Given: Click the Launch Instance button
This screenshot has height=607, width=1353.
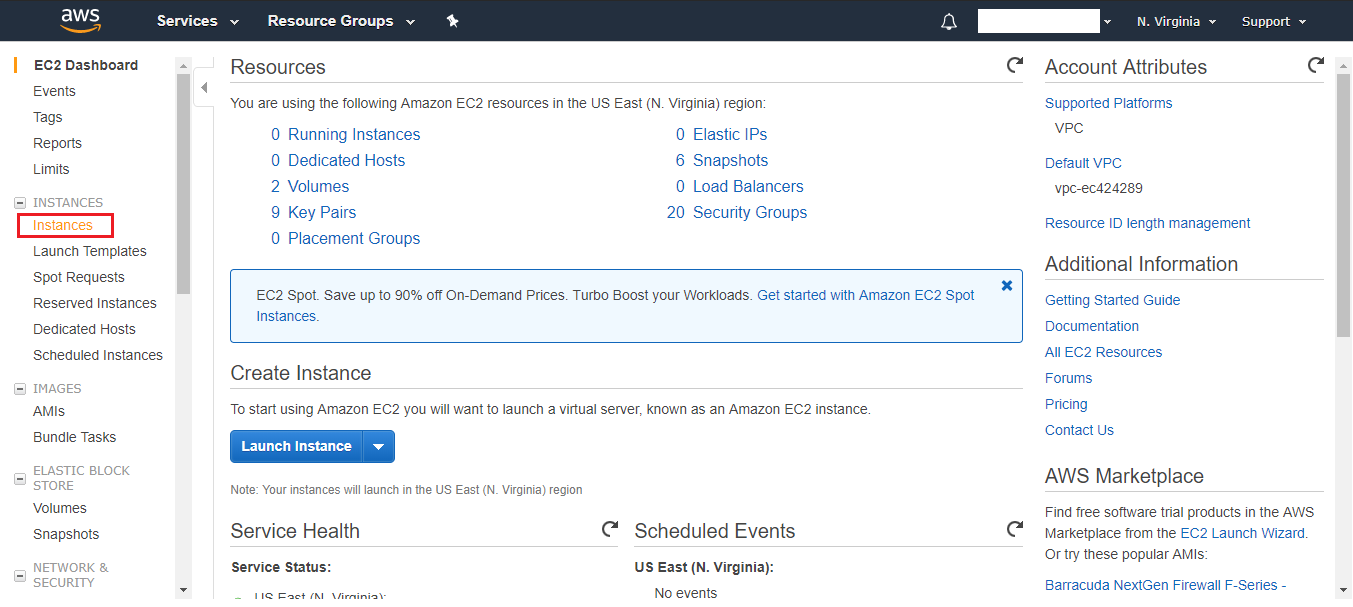Looking at the screenshot, I should tap(296, 447).
